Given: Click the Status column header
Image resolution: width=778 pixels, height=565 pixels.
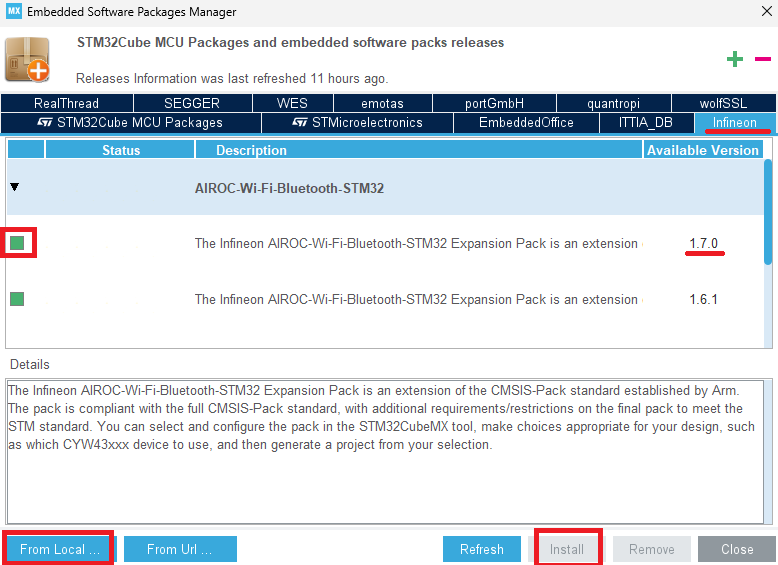Looking at the screenshot, I should (x=120, y=150).
